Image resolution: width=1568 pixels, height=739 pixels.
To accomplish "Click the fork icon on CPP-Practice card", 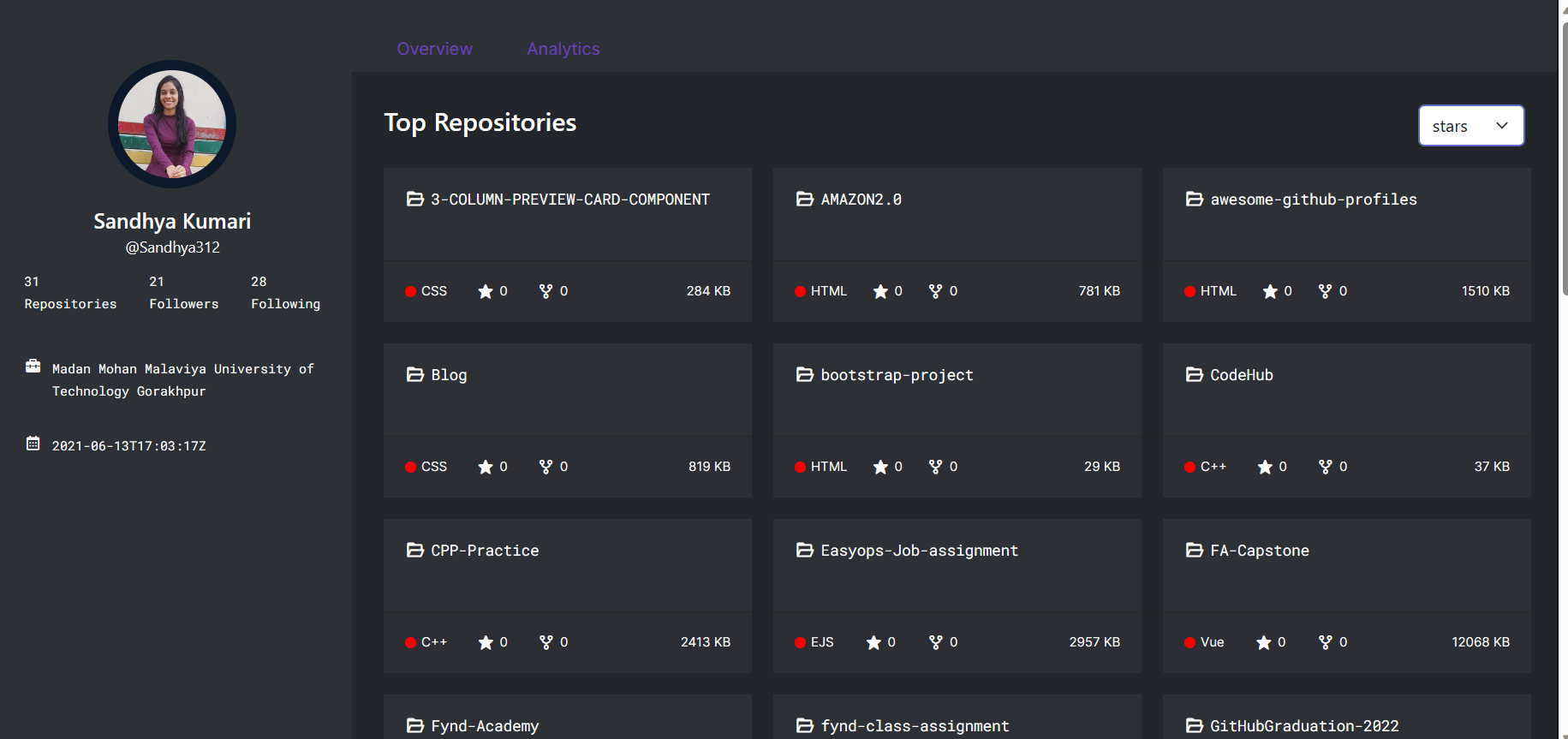I will [546, 643].
